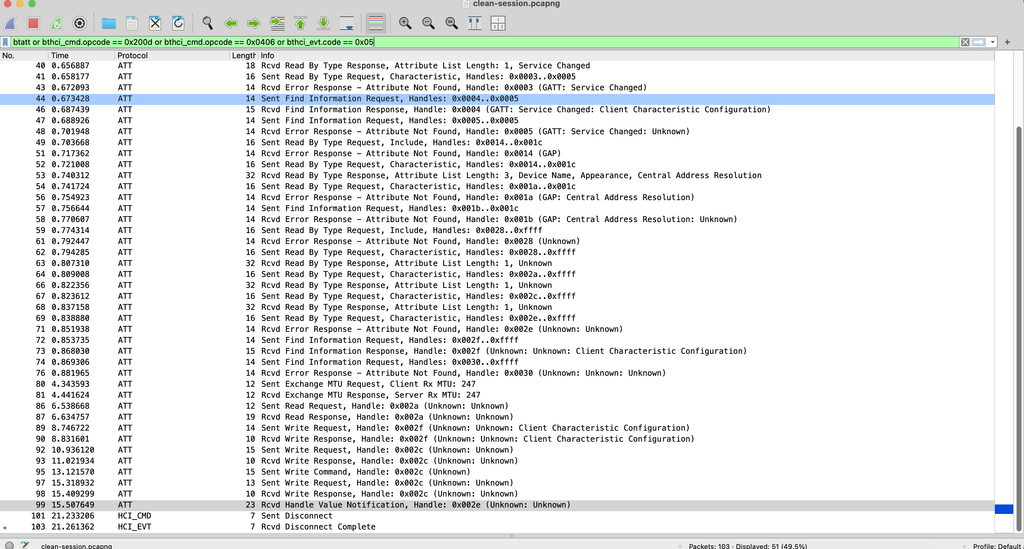
Task: Go to a specified packet
Action: 277,24
